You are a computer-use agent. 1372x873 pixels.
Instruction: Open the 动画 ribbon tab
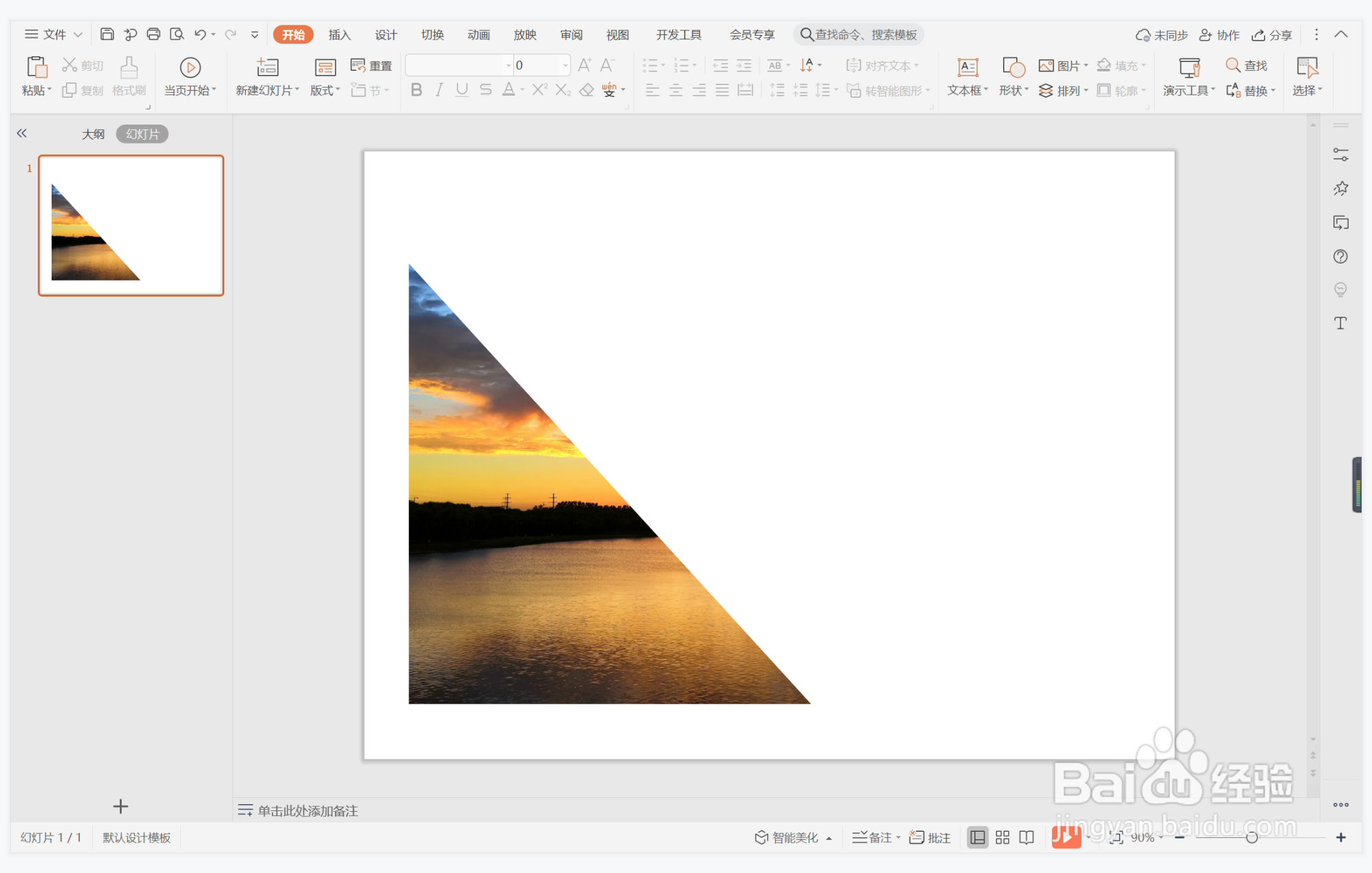click(x=478, y=34)
